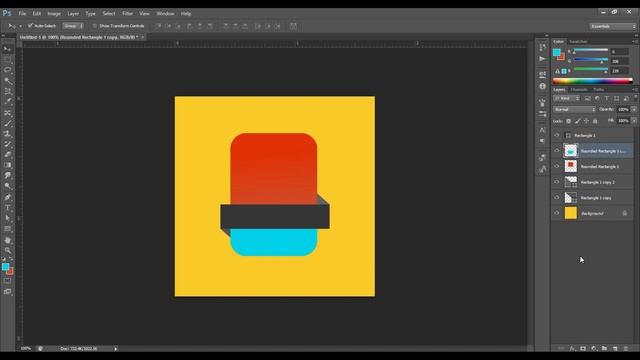Select the History Brush tool

pyautogui.click(x=7, y=144)
